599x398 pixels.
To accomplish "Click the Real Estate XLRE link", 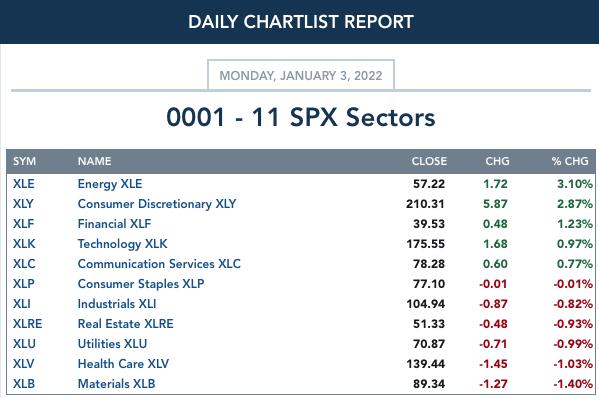I will click(125, 324).
